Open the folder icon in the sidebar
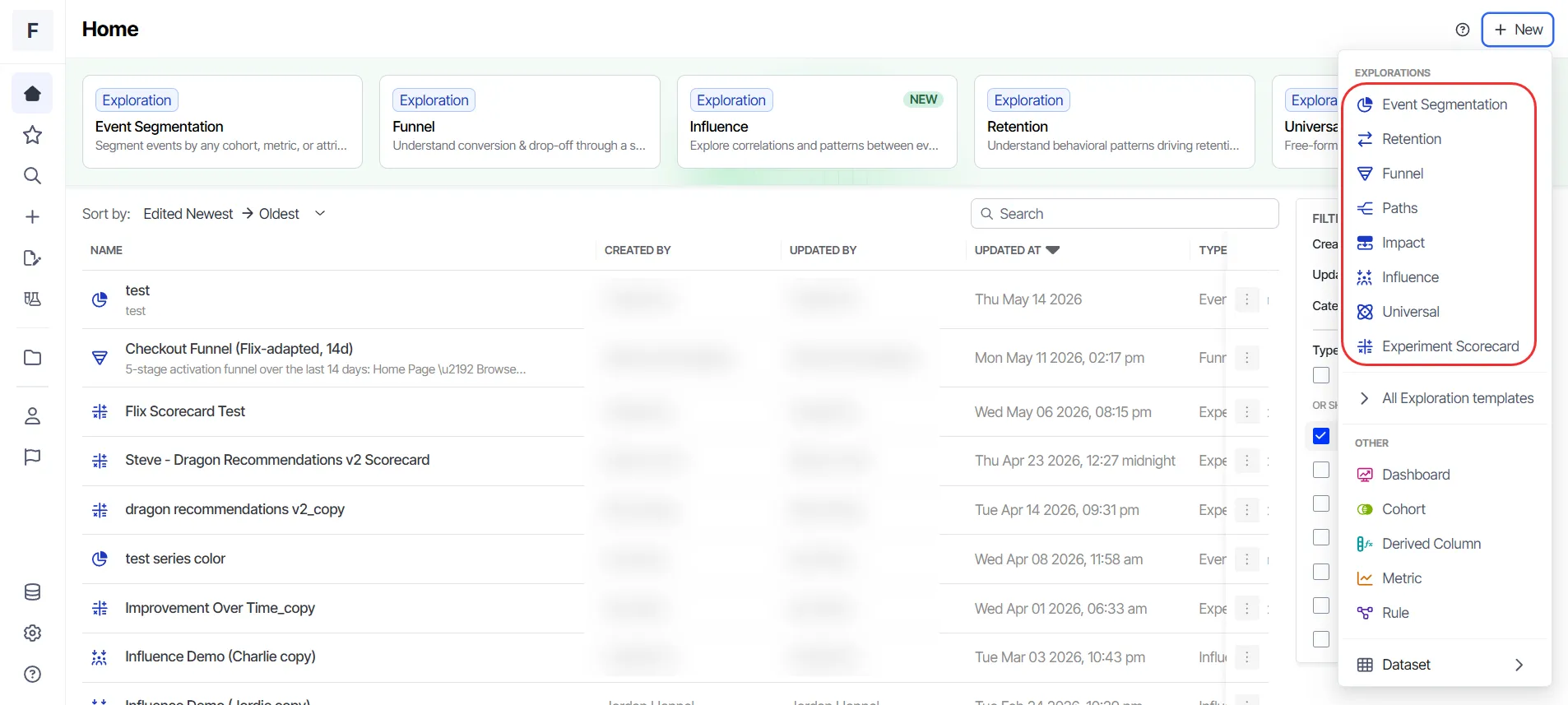This screenshot has width=1568, height=705. [32, 358]
